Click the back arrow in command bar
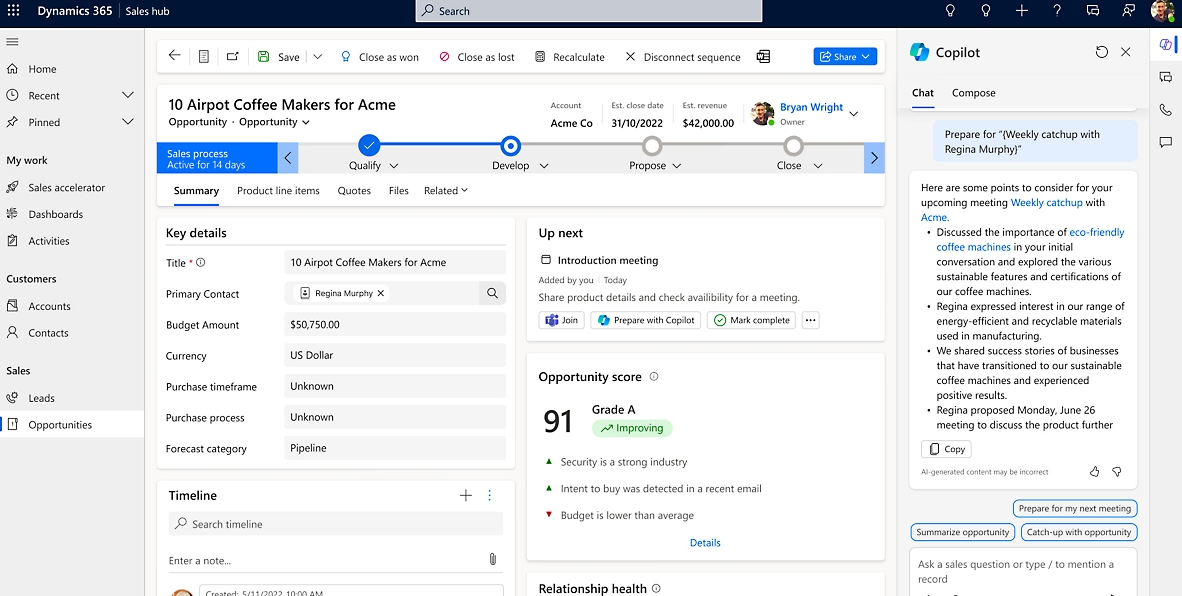The image size is (1182, 596). (x=174, y=56)
